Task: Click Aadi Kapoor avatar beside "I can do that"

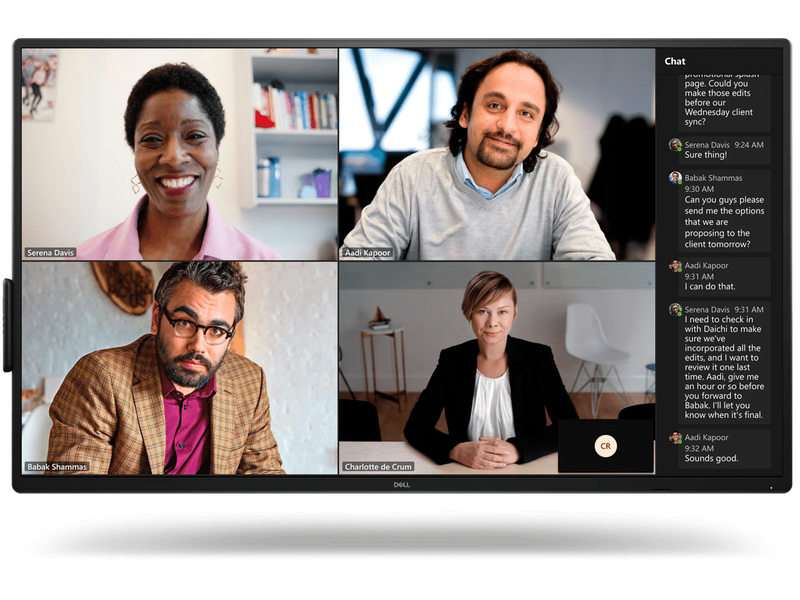Action: 675,266
